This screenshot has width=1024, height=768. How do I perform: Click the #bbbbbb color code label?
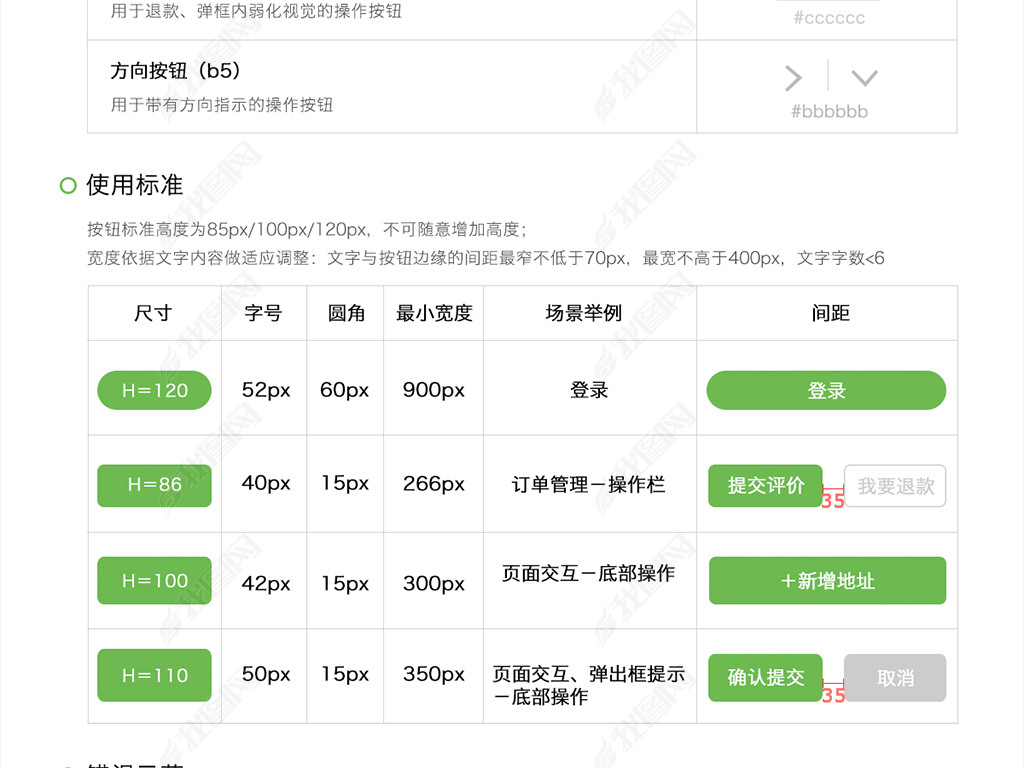(x=829, y=111)
